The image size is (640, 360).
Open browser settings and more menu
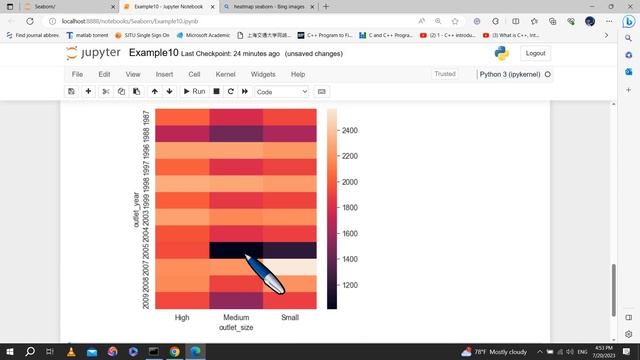pos(609,21)
